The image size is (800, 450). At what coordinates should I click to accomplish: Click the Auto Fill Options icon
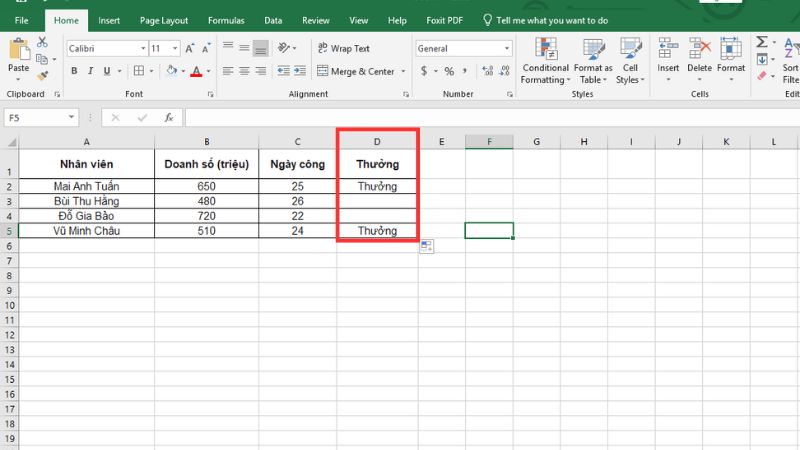pos(426,246)
